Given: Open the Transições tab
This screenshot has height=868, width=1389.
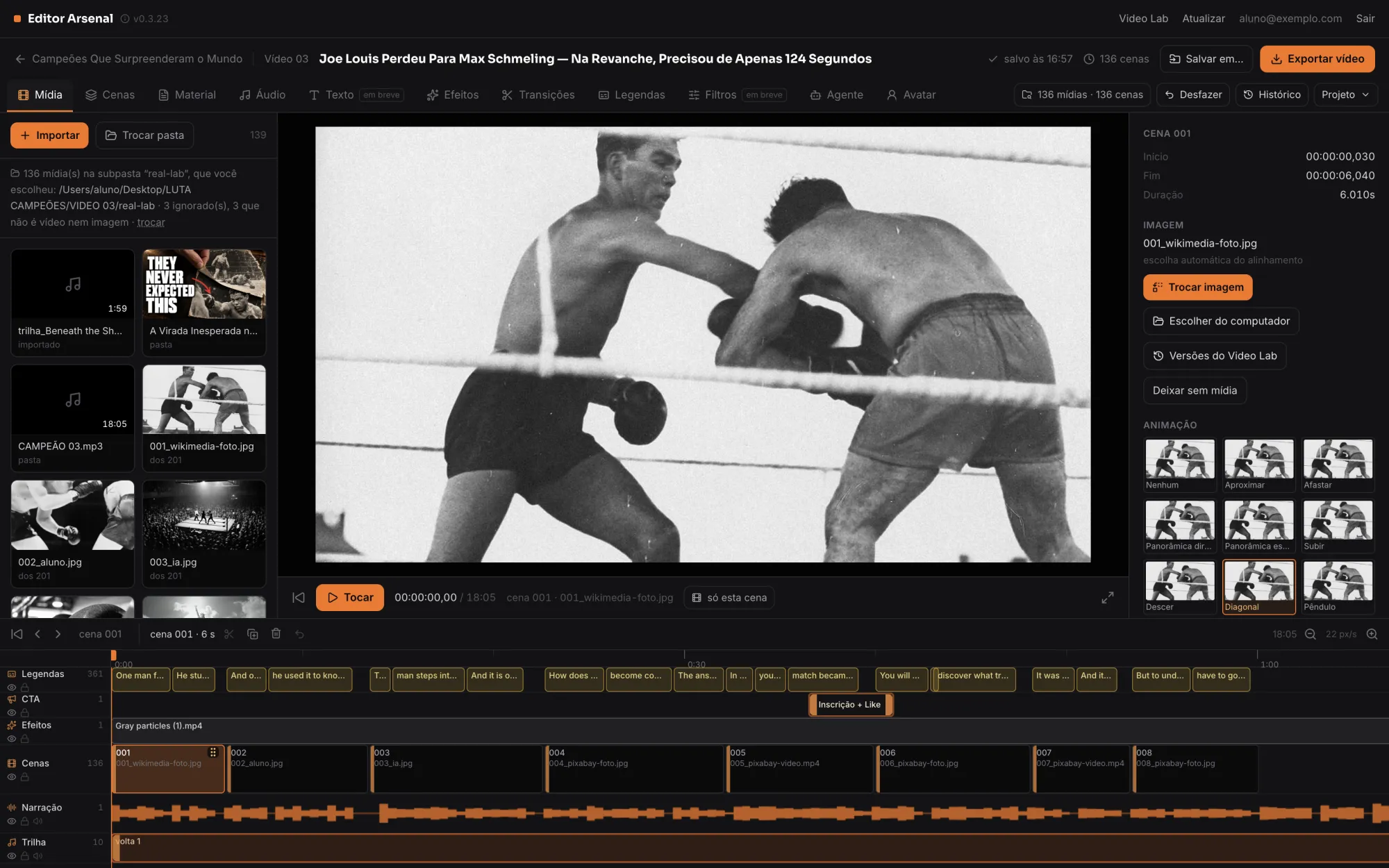Looking at the screenshot, I should click(x=538, y=94).
